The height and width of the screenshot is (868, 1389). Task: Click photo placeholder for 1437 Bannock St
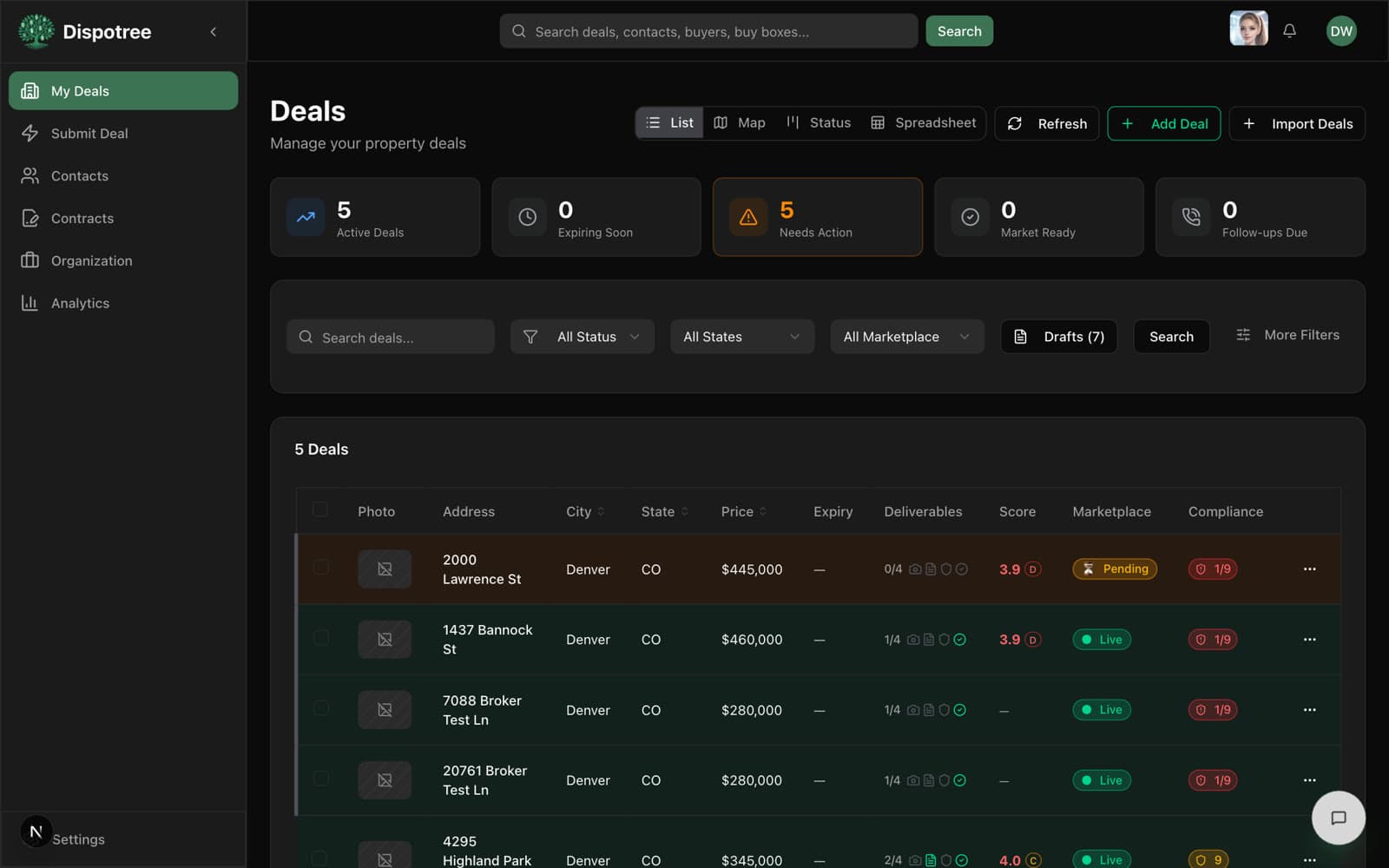(385, 640)
